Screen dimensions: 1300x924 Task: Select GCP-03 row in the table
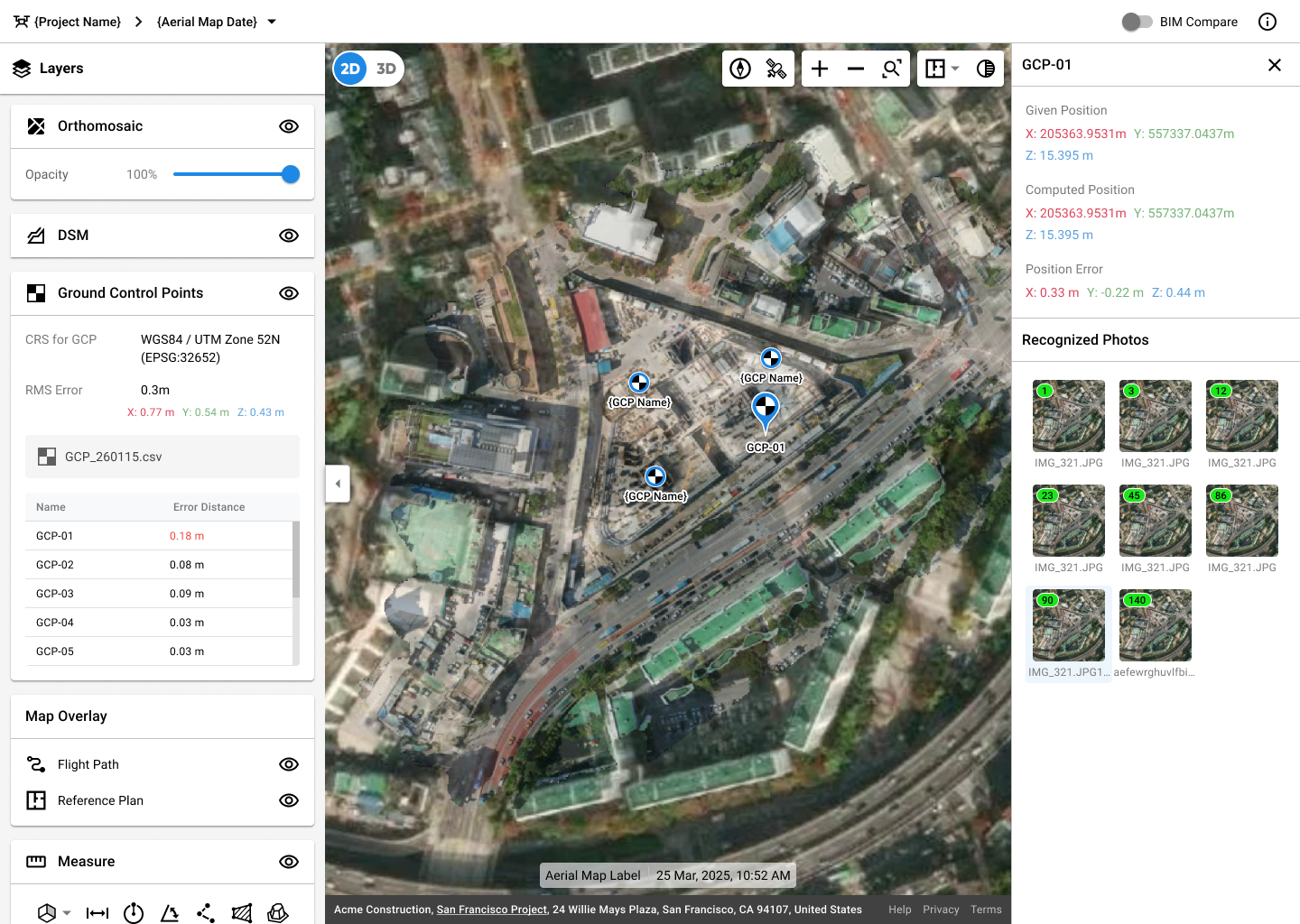(159, 594)
